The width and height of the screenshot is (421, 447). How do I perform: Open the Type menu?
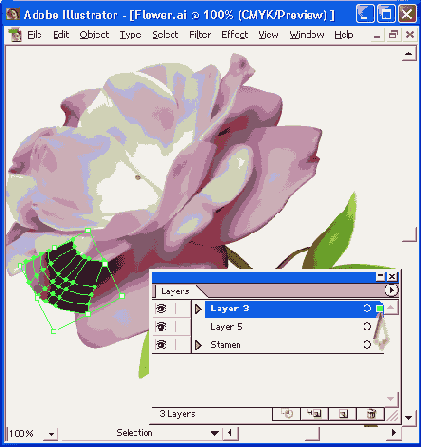[x=130, y=35]
